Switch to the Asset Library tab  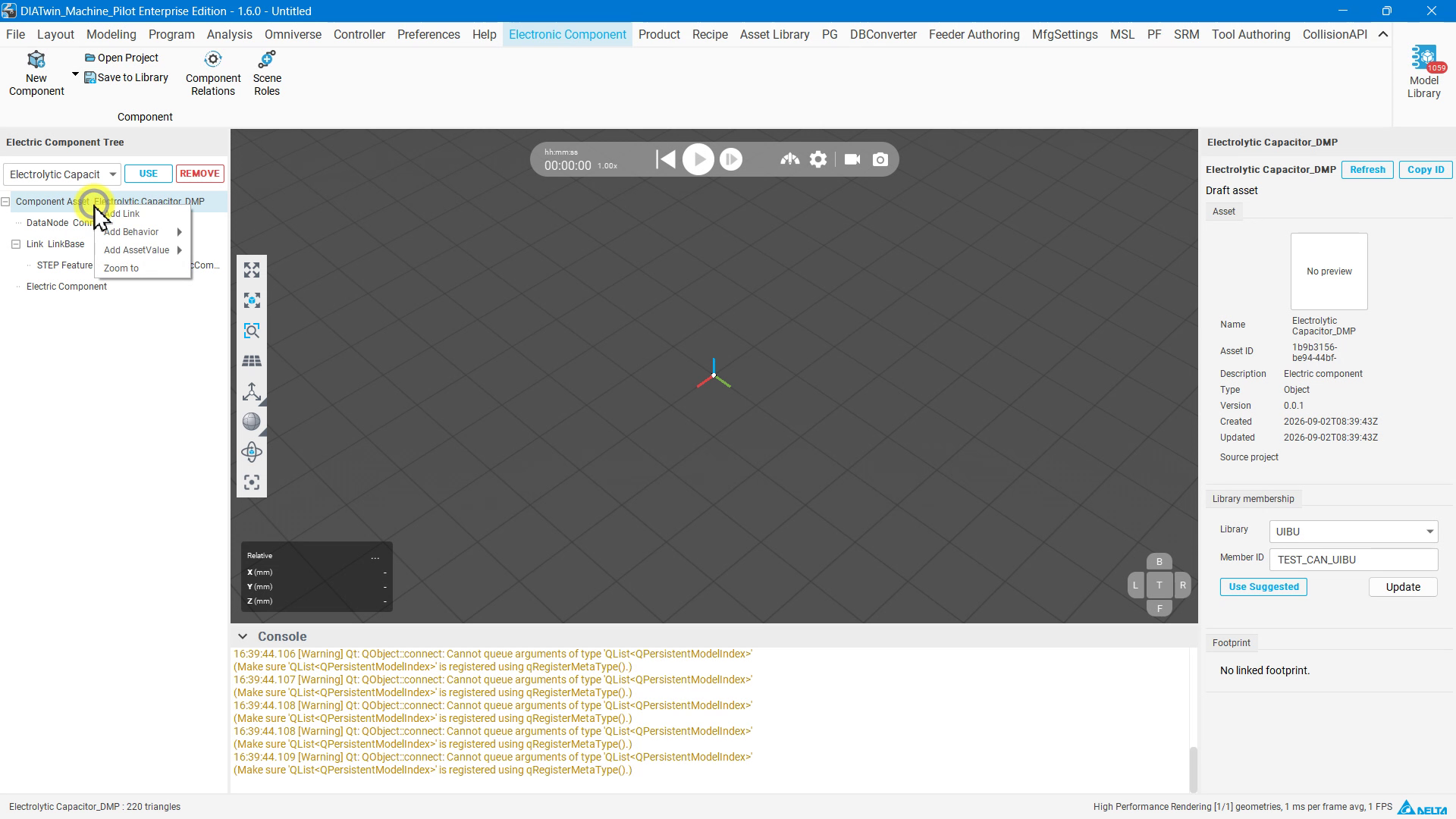(x=774, y=34)
